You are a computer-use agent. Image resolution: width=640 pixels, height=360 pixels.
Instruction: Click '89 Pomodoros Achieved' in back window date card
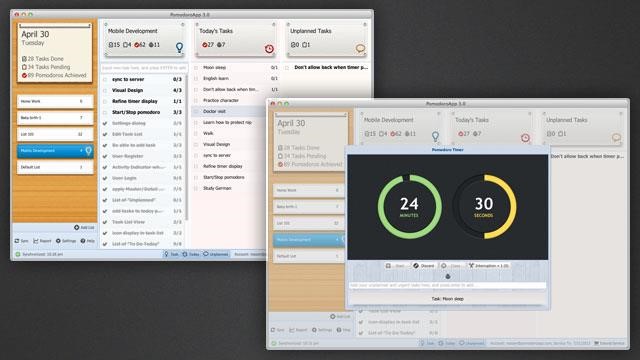point(54,75)
